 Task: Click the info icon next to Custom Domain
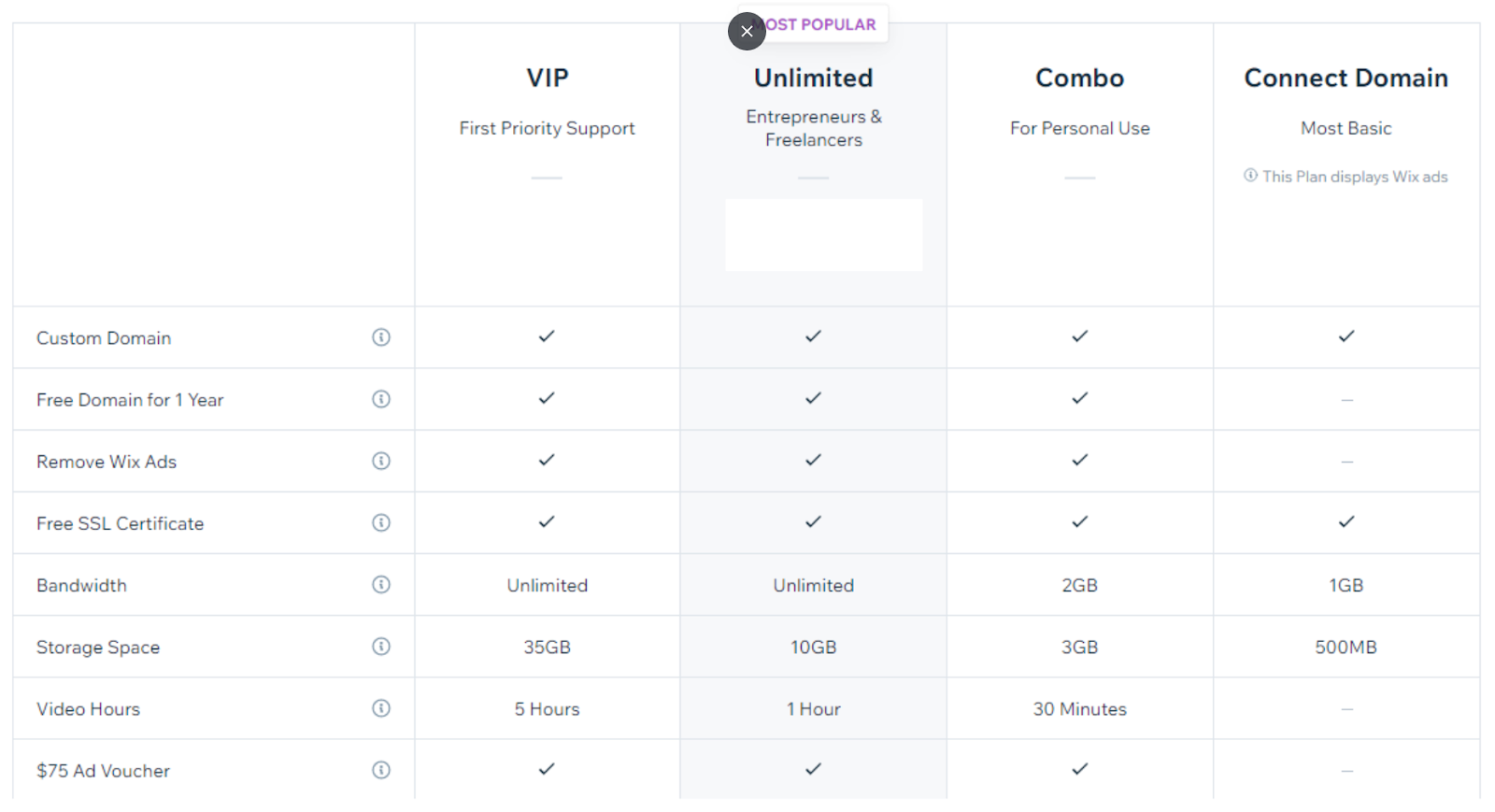381,337
